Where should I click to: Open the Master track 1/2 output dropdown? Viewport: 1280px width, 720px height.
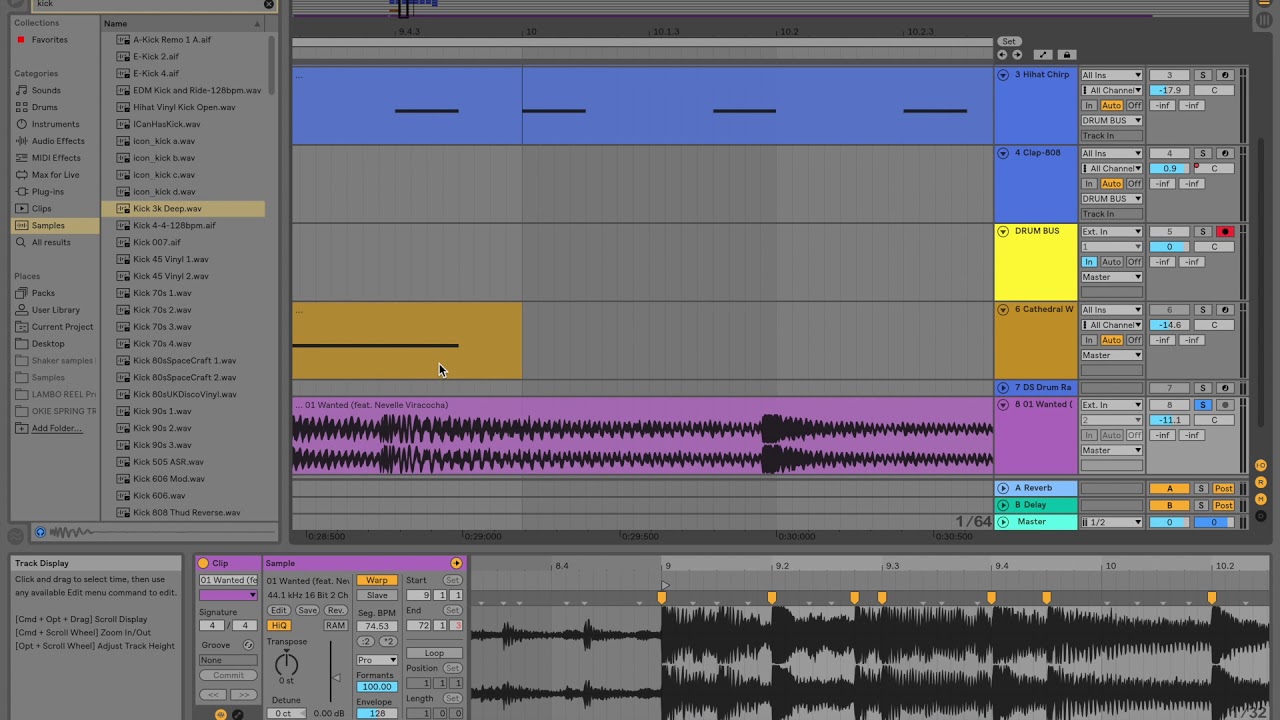tap(1111, 522)
